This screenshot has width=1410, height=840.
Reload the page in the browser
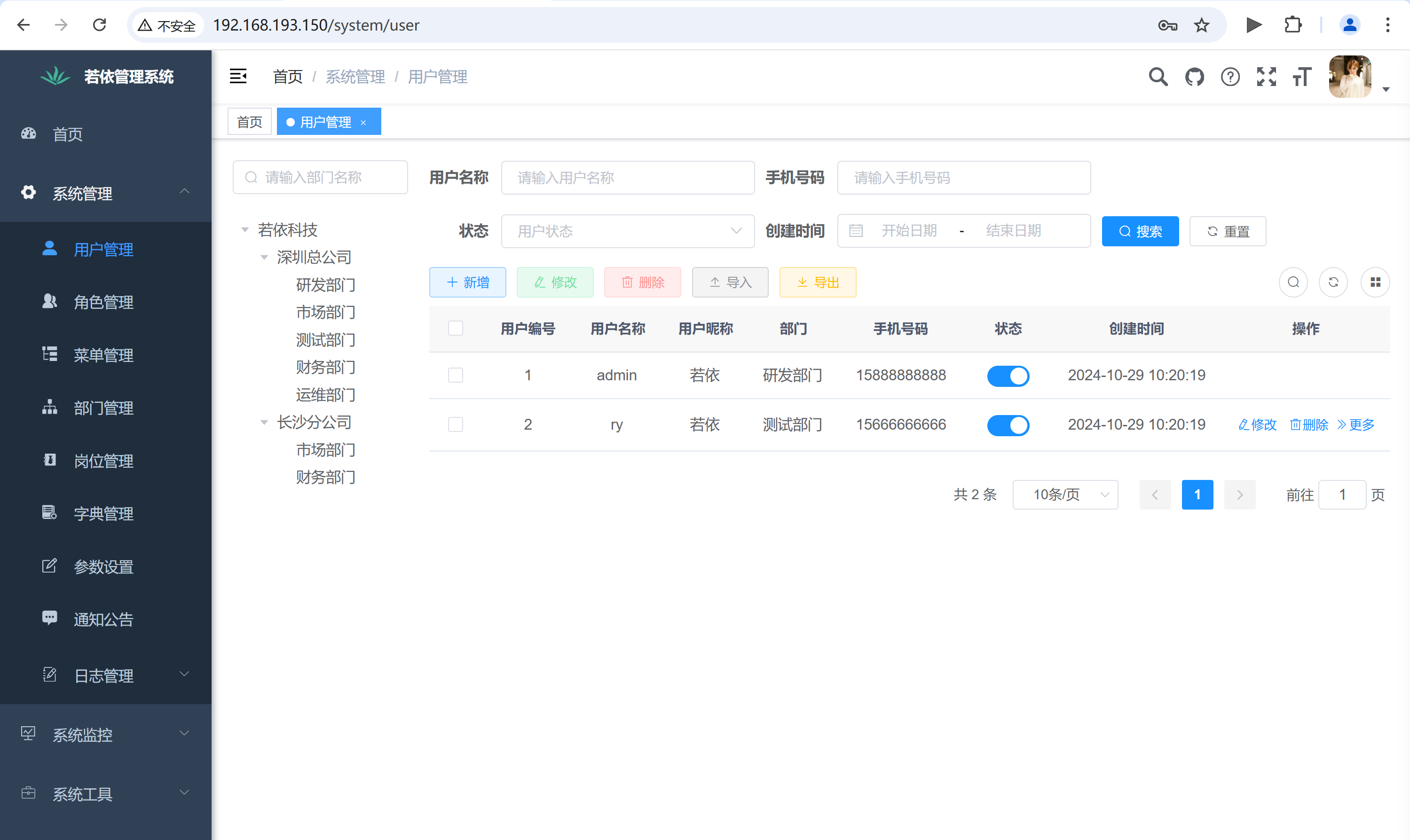(x=100, y=25)
